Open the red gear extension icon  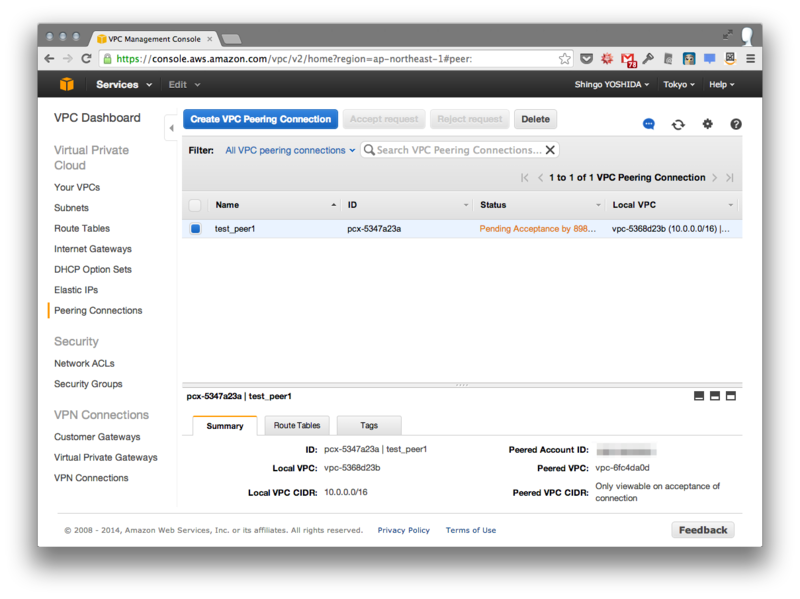[607, 59]
